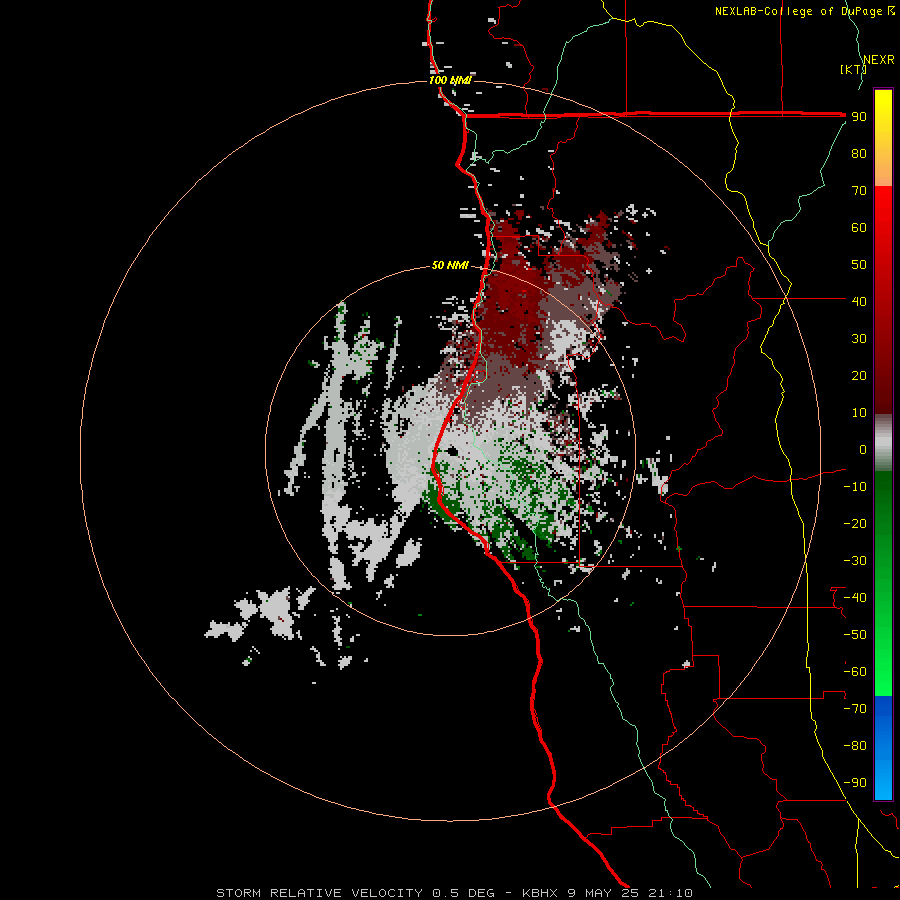Click the "100 NMI" range ring label
The image size is (900, 900).
coord(450,80)
